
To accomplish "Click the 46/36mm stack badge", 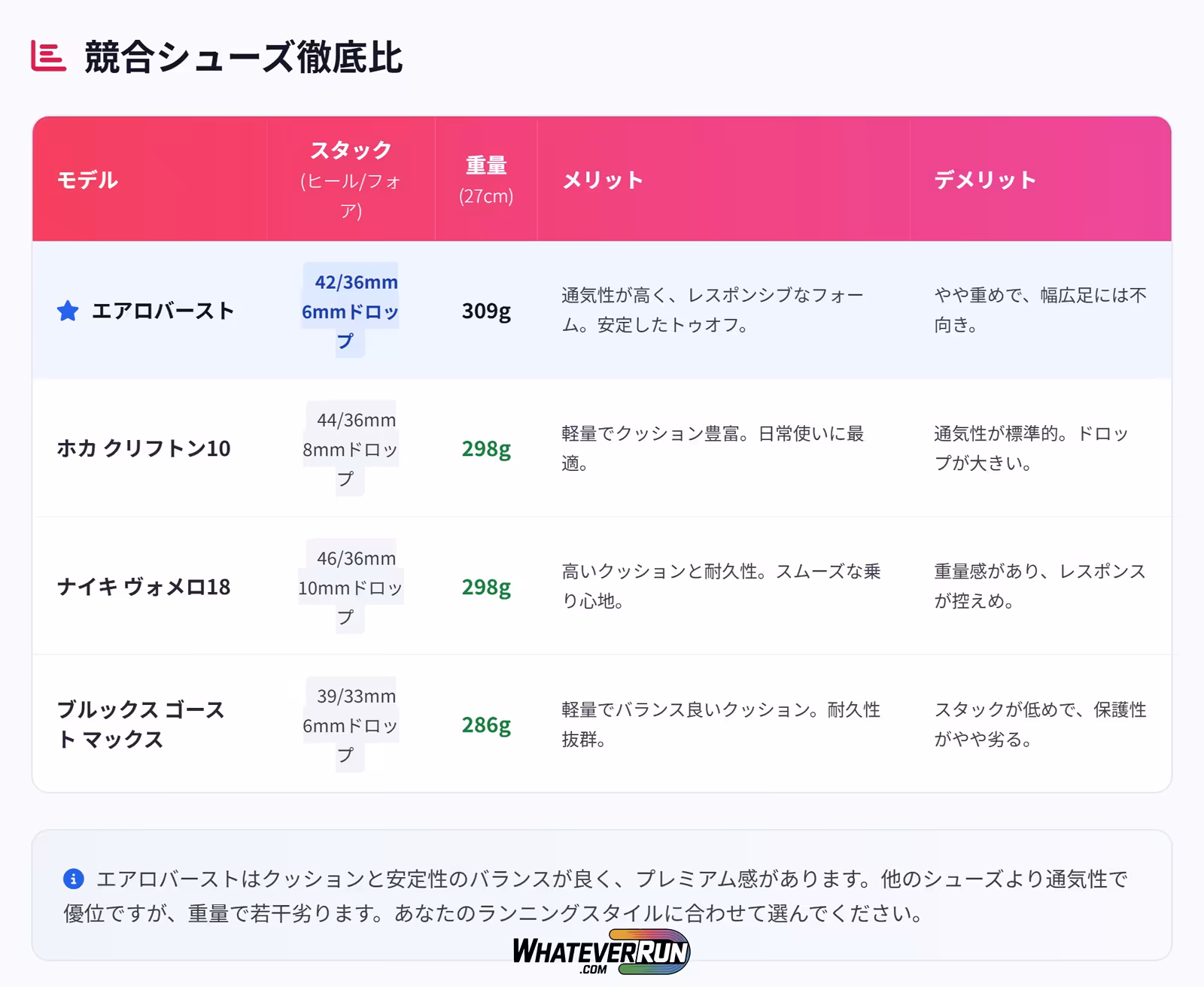I will pos(351,587).
